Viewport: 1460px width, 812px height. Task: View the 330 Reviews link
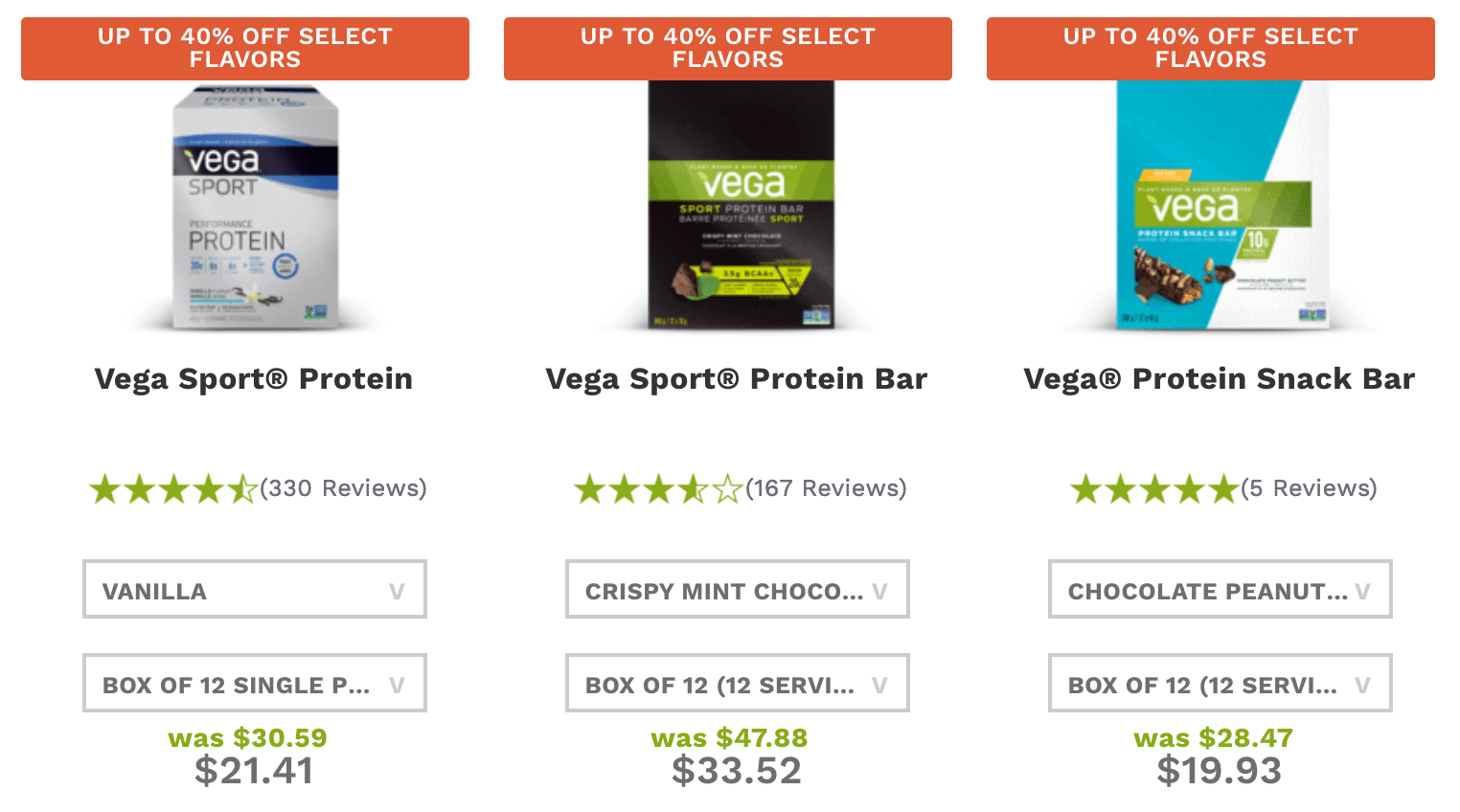pyautogui.click(x=343, y=488)
